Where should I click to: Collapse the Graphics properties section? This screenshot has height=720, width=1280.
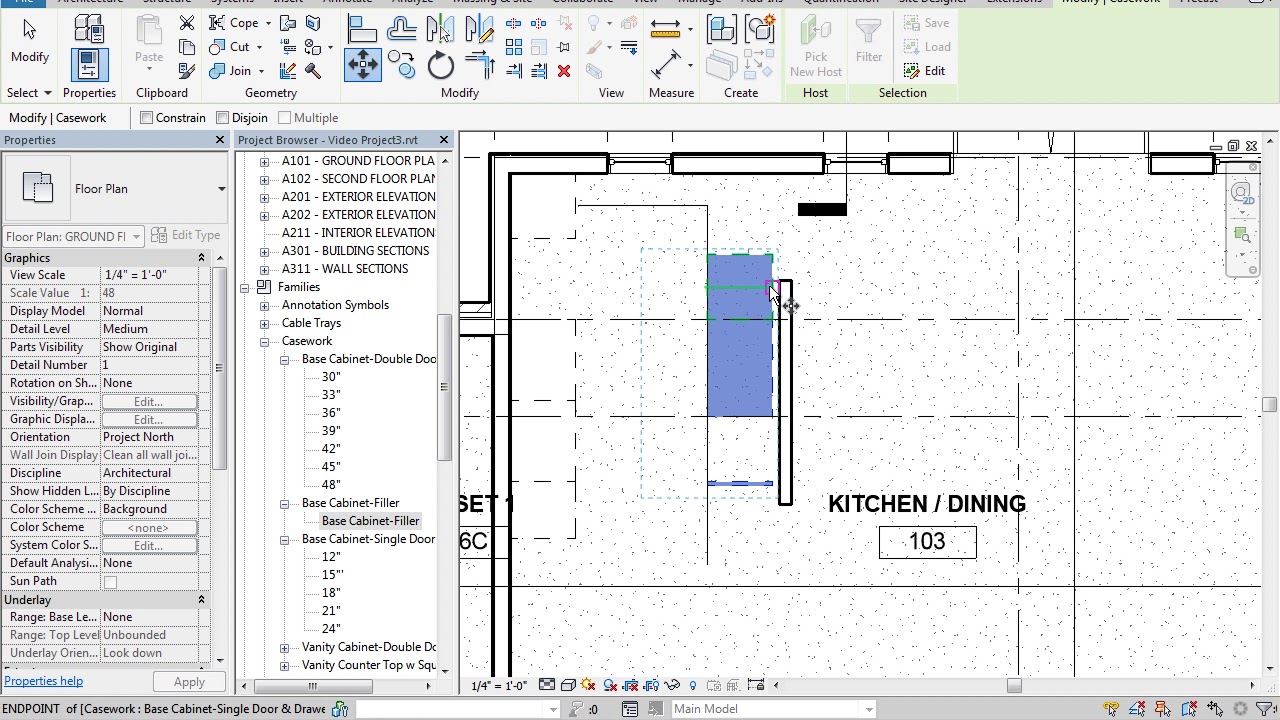click(x=201, y=258)
